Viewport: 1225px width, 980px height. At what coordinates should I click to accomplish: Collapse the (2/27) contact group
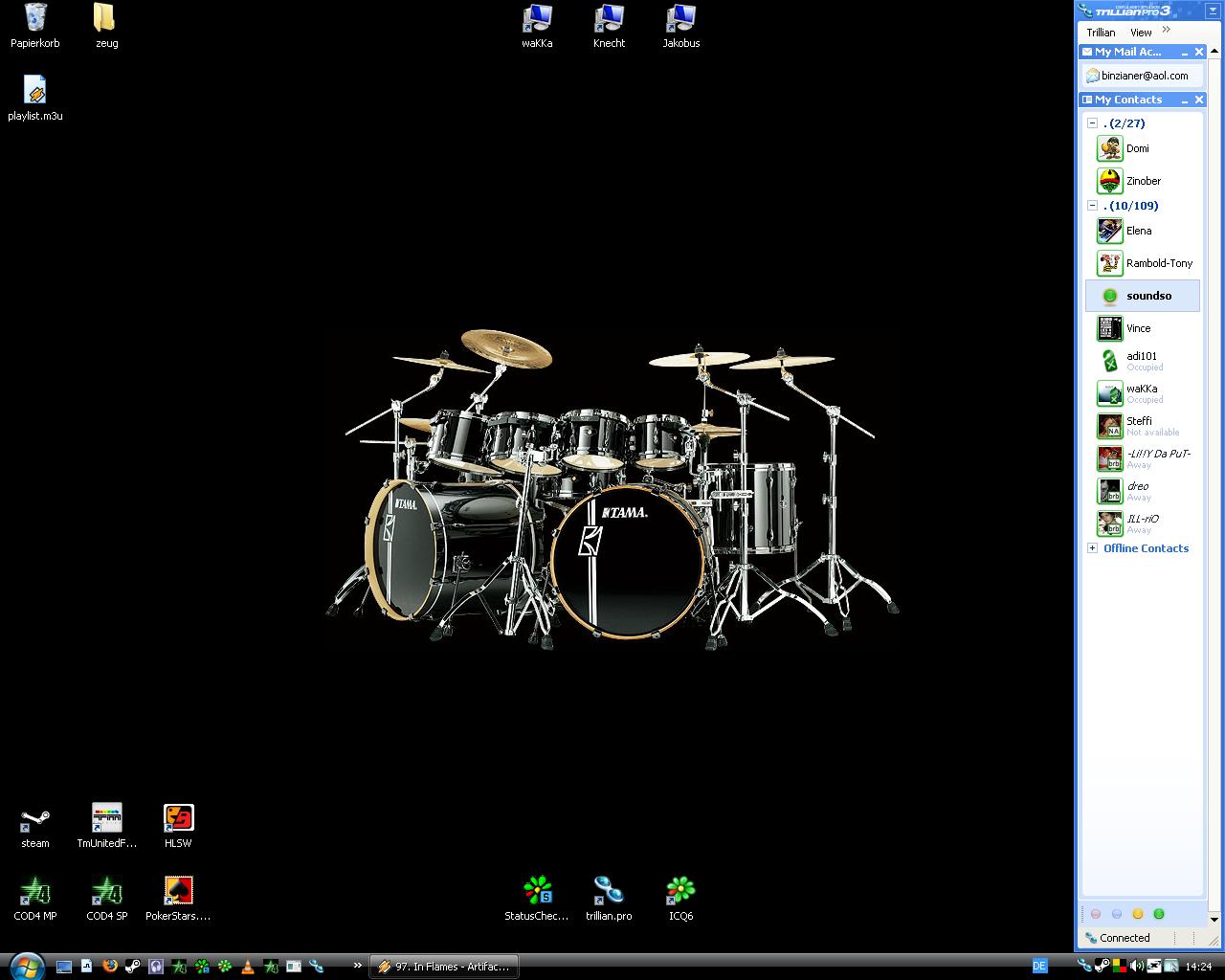[1092, 123]
